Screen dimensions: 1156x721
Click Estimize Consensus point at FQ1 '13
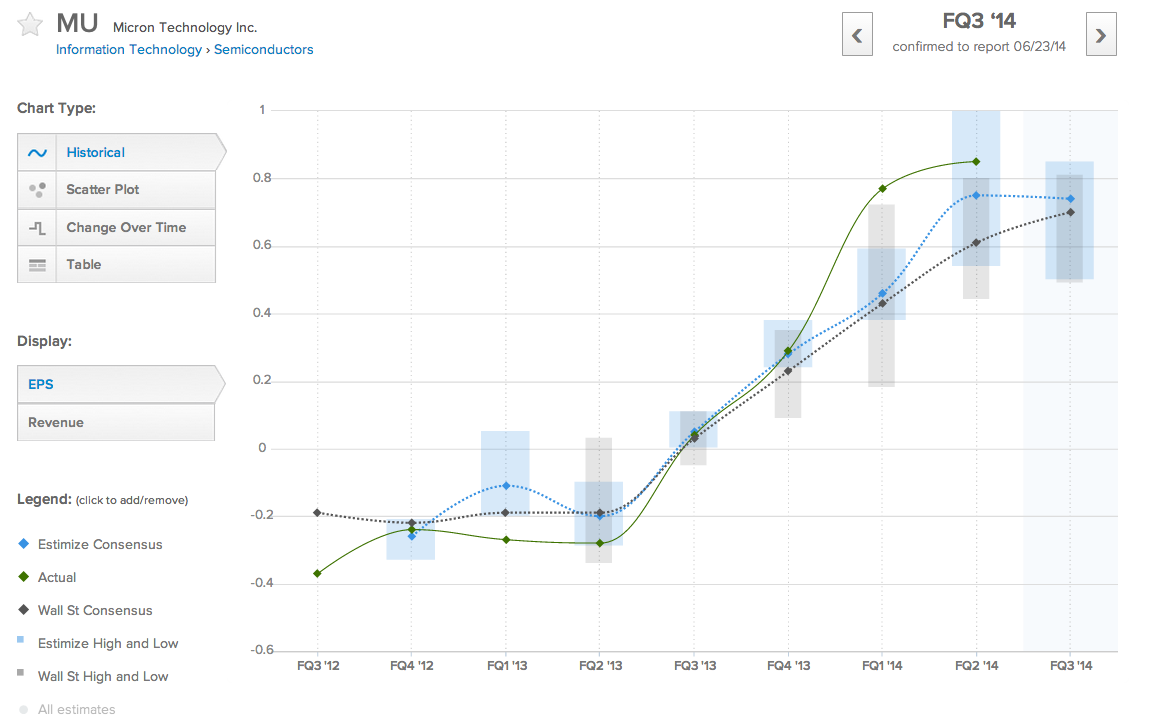pos(506,486)
